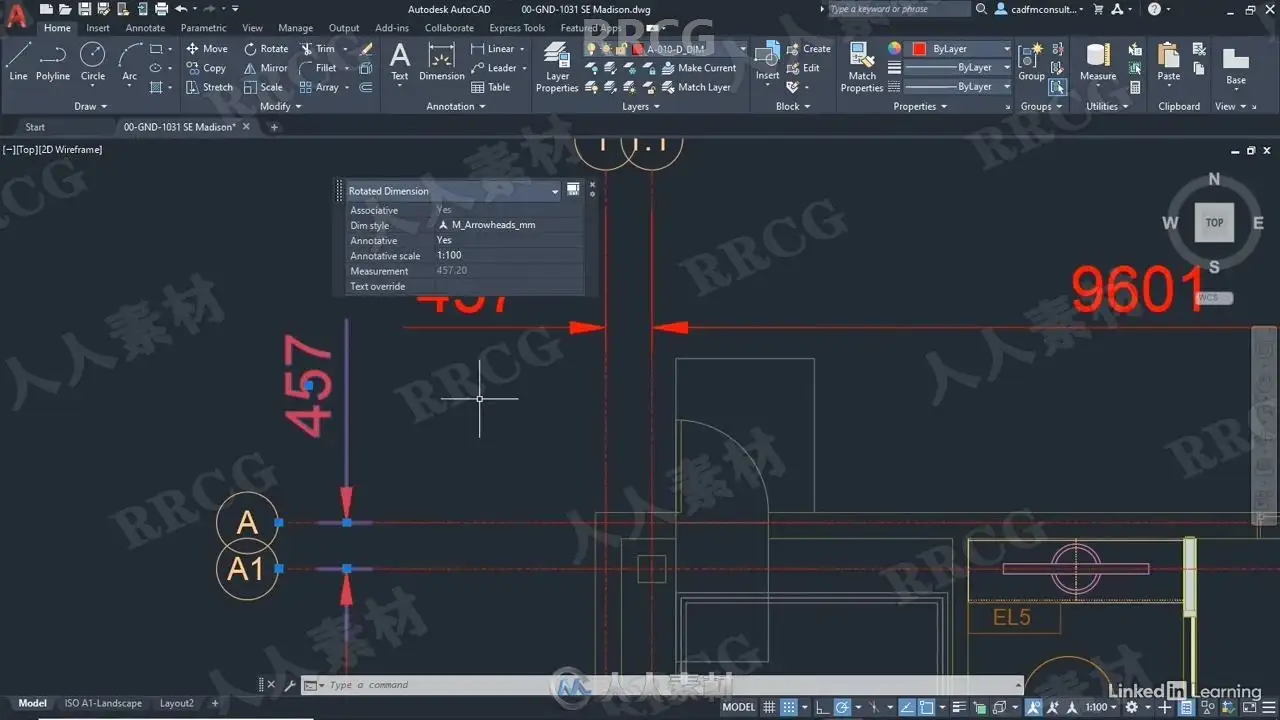The width and height of the screenshot is (1280, 720).
Task: Click the Group tool
Action: pyautogui.click(x=1031, y=61)
